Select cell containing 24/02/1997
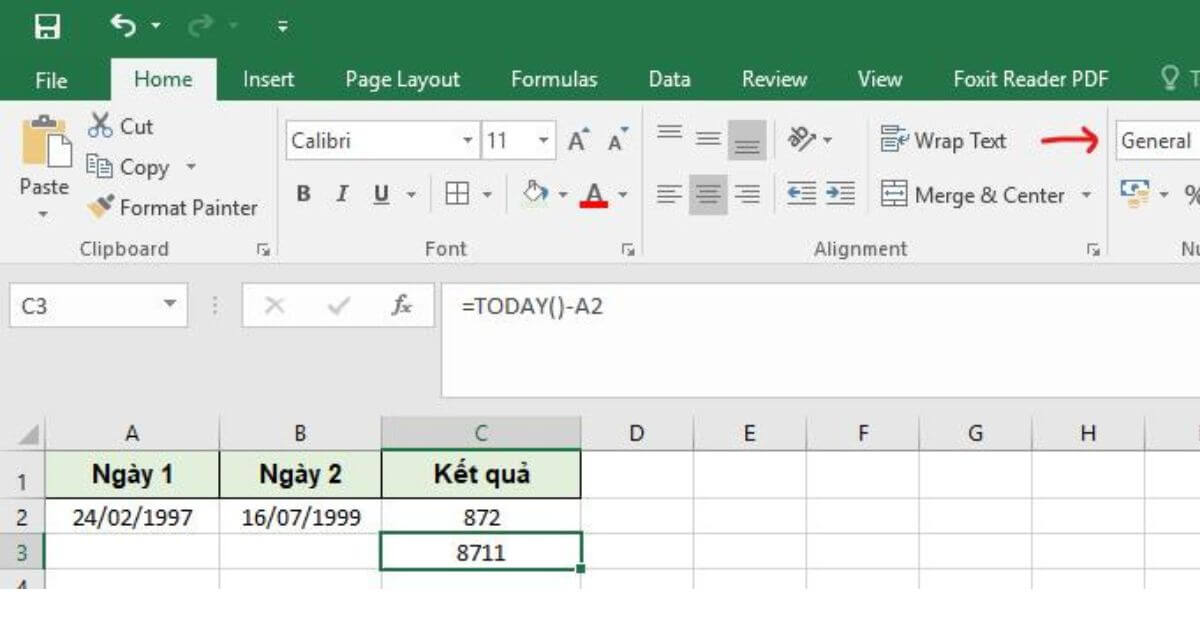Viewport: 1200px width, 620px height. pyautogui.click(x=132, y=517)
